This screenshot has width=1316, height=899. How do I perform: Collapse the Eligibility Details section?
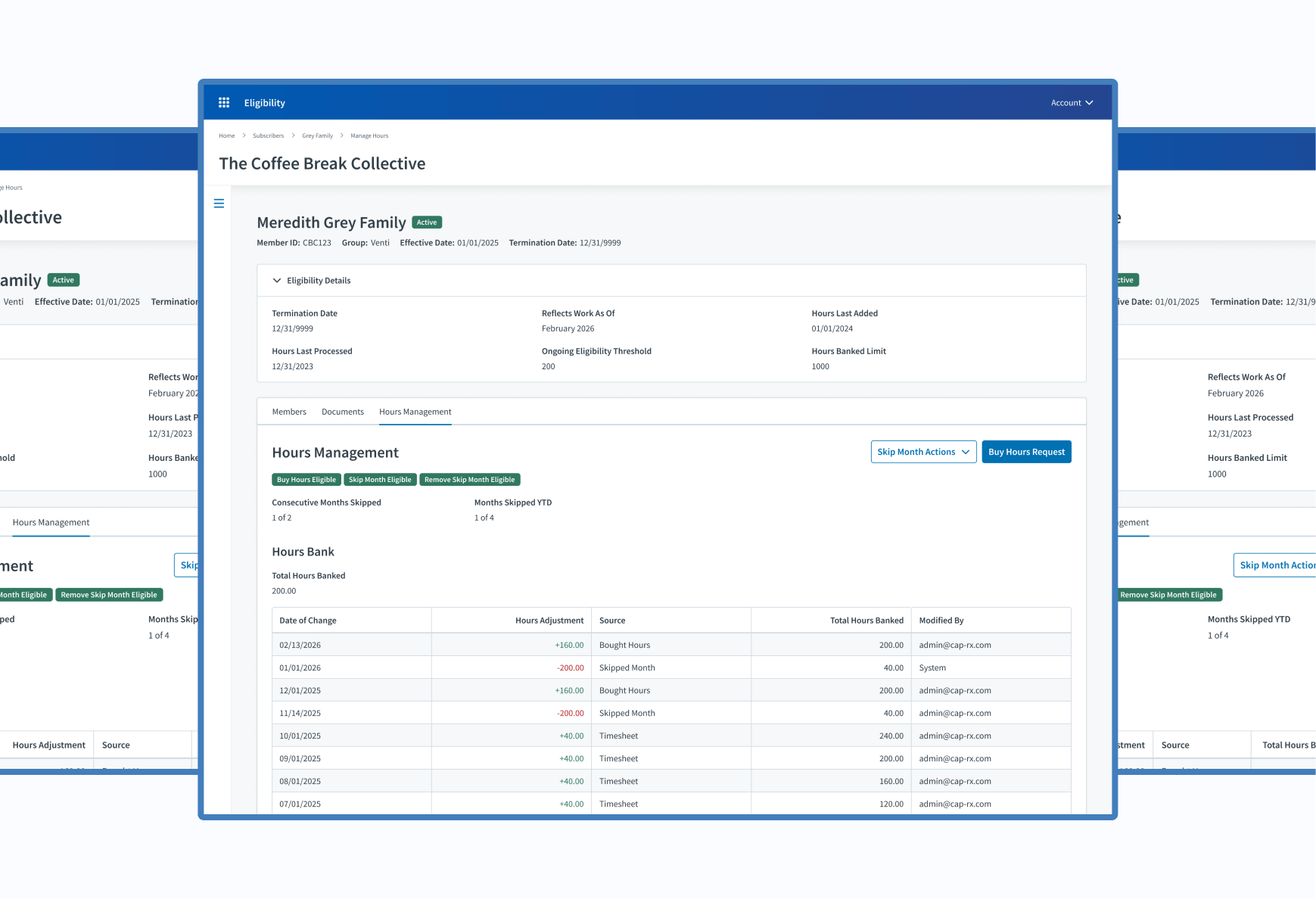tap(277, 281)
